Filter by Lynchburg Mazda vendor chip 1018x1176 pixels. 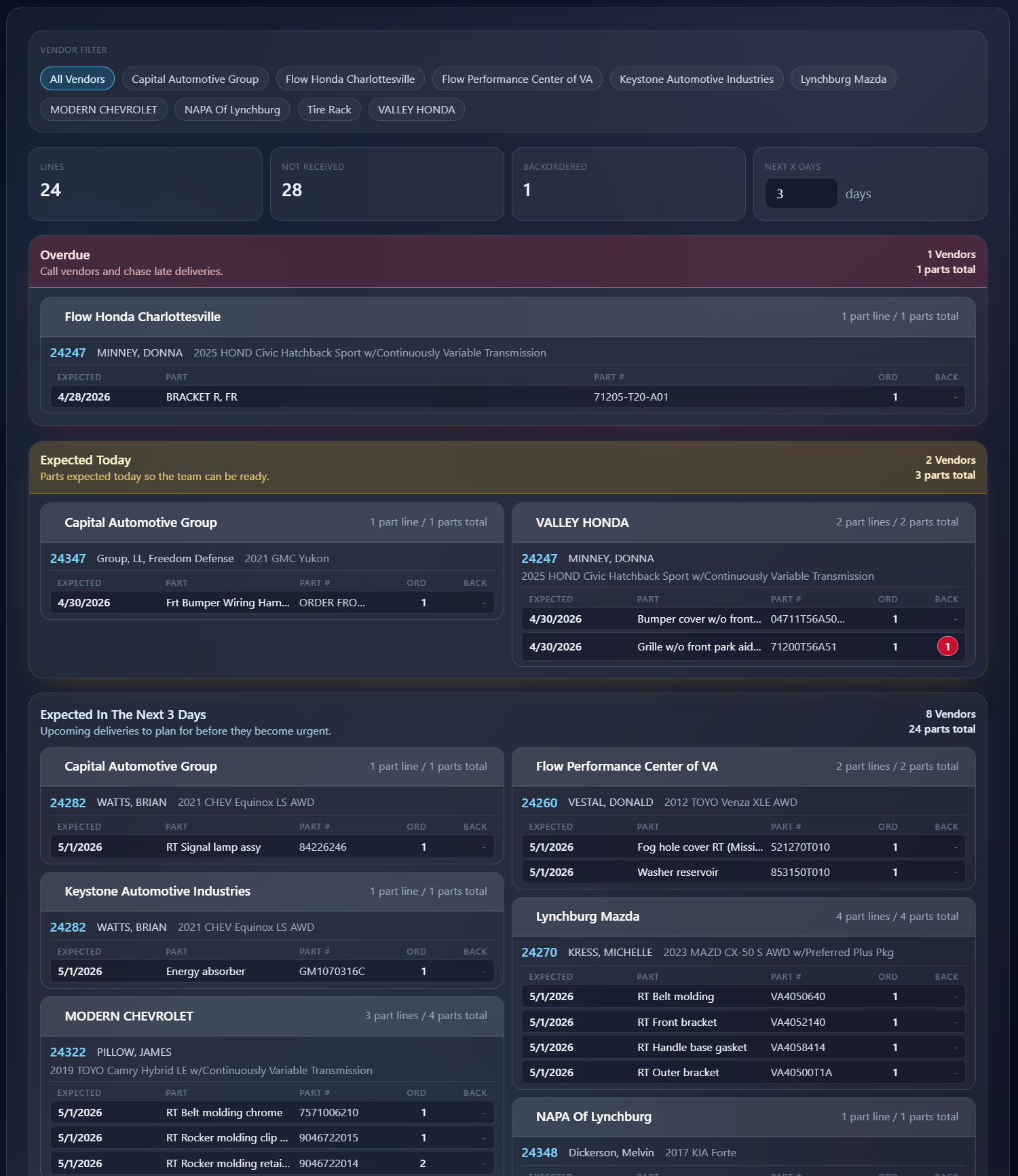(x=844, y=79)
